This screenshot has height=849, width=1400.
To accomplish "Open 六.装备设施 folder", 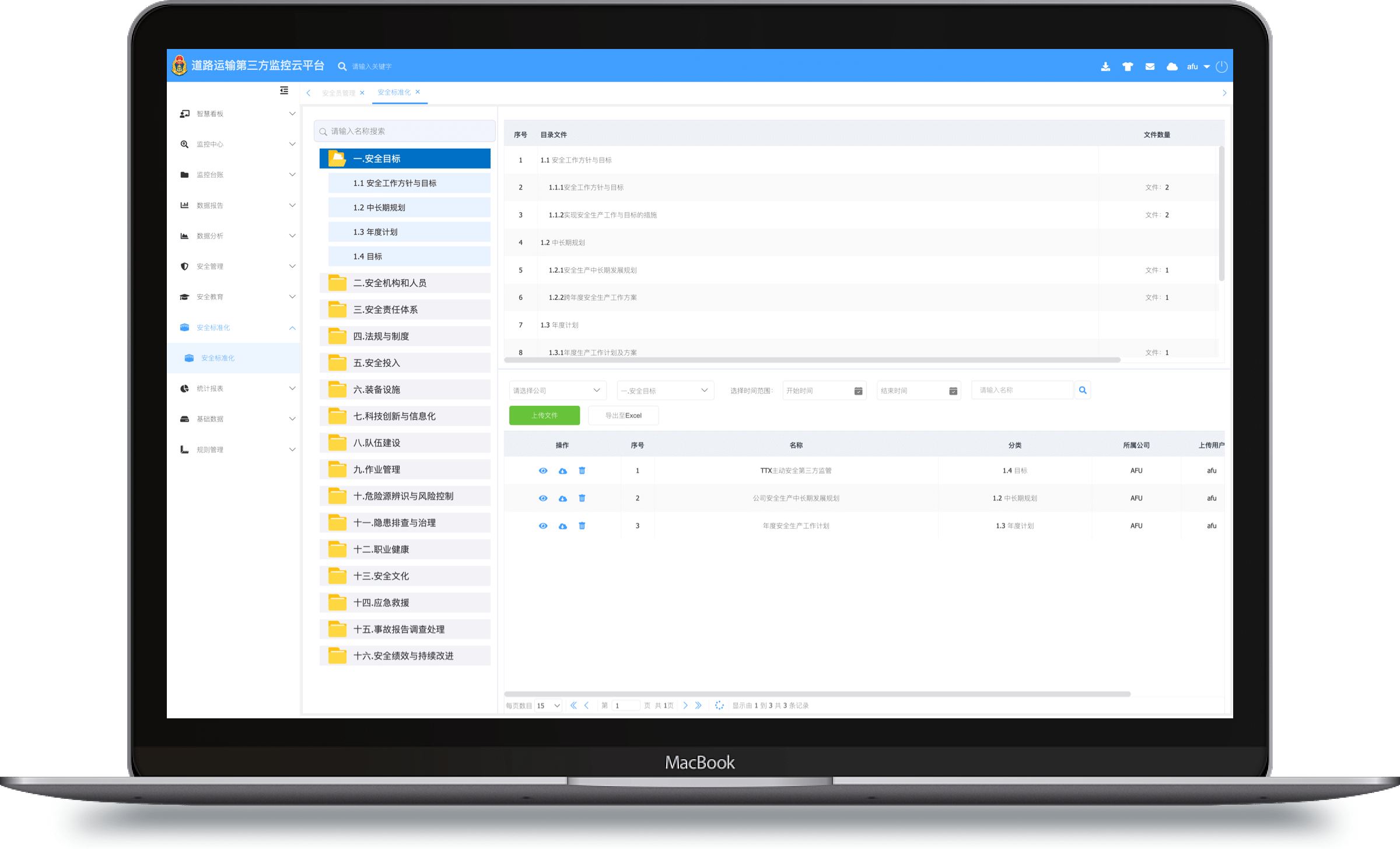I will tap(405, 390).
